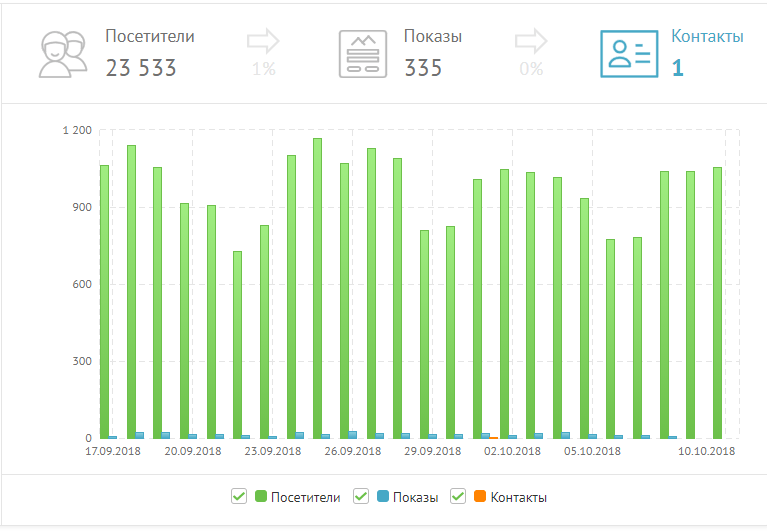Click the tallest green bar near 26.09.2018

pos(317,288)
